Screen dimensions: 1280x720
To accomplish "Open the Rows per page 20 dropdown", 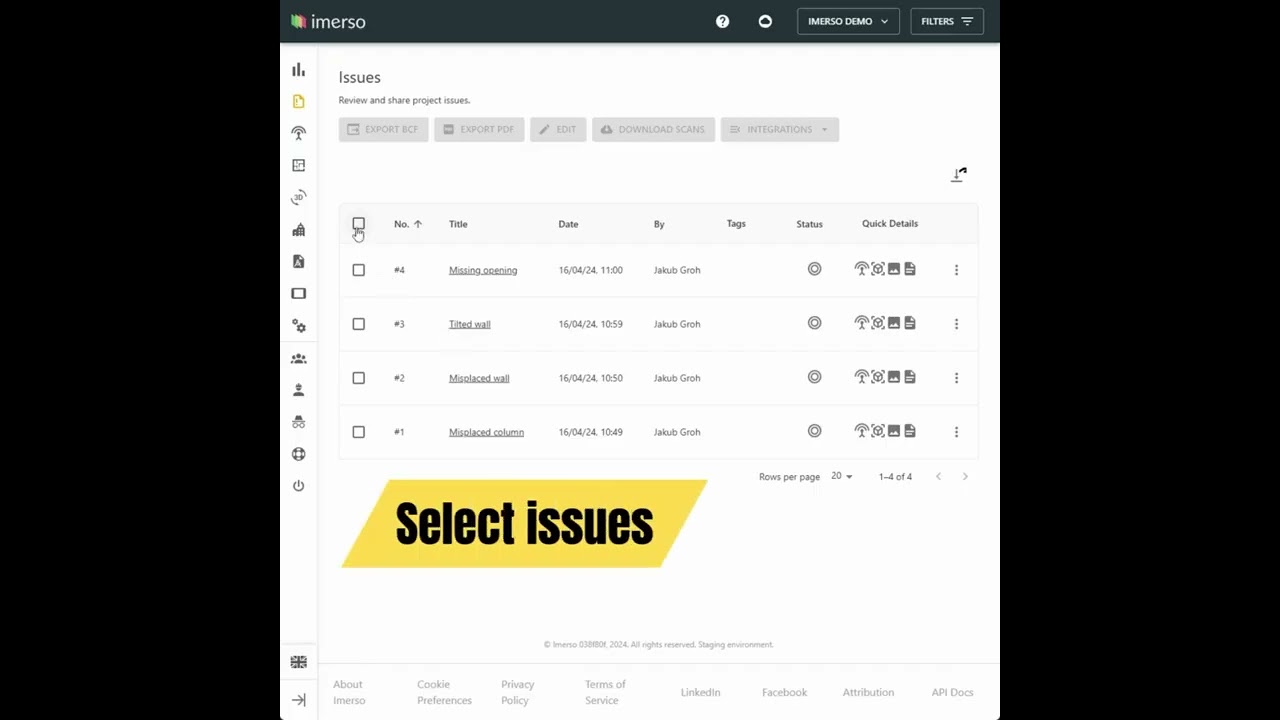I will [841, 476].
